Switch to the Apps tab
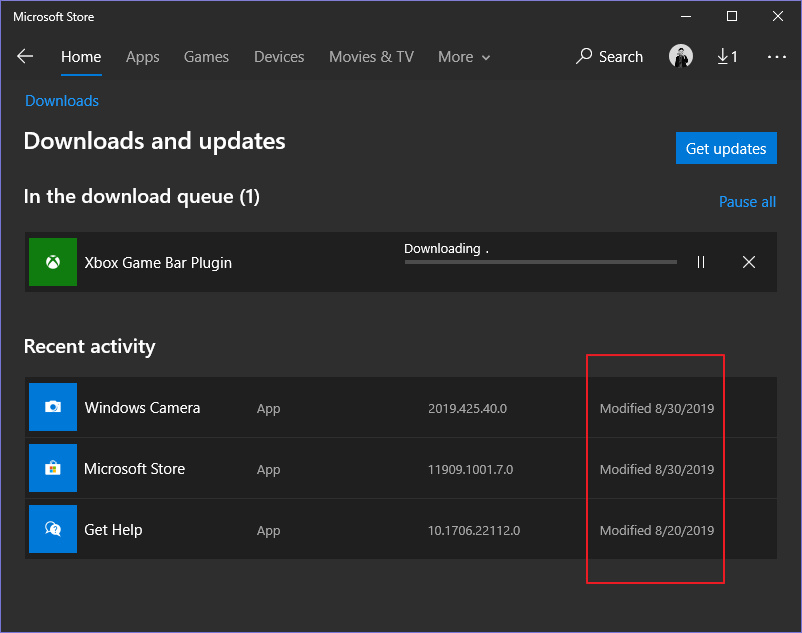The width and height of the screenshot is (802, 633). [x=143, y=57]
